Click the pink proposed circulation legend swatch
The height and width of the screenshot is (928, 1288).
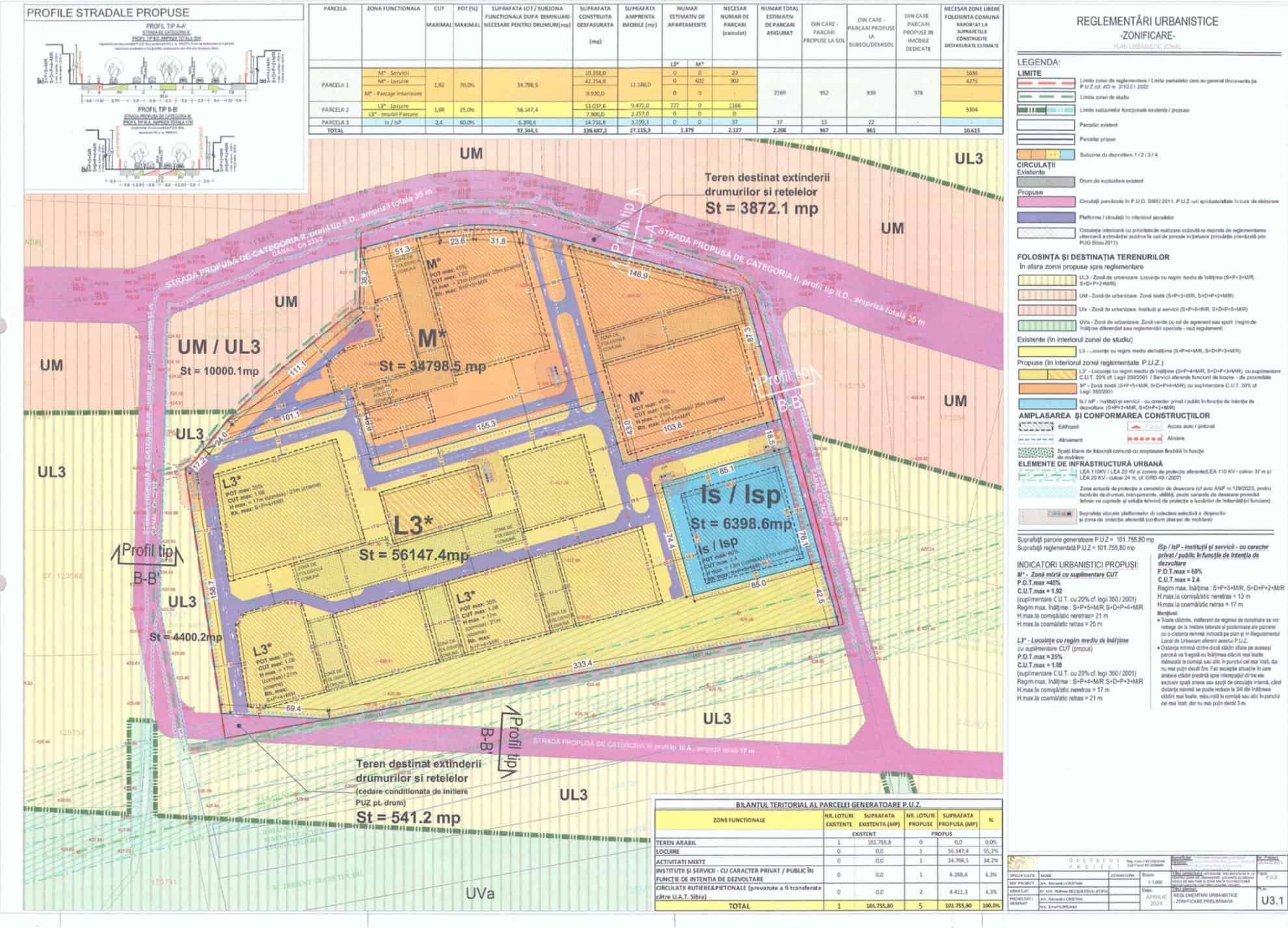click(x=1045, y=202)
